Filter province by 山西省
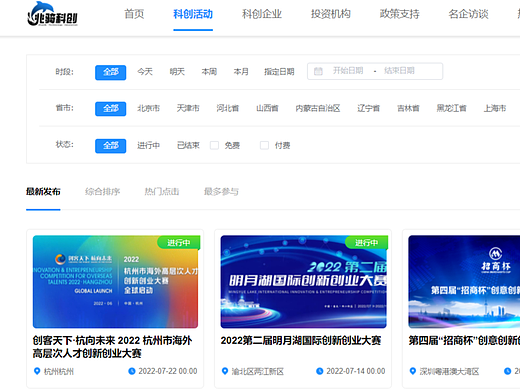This screenshot has height=390, width=520. click(x=267, y=108)
